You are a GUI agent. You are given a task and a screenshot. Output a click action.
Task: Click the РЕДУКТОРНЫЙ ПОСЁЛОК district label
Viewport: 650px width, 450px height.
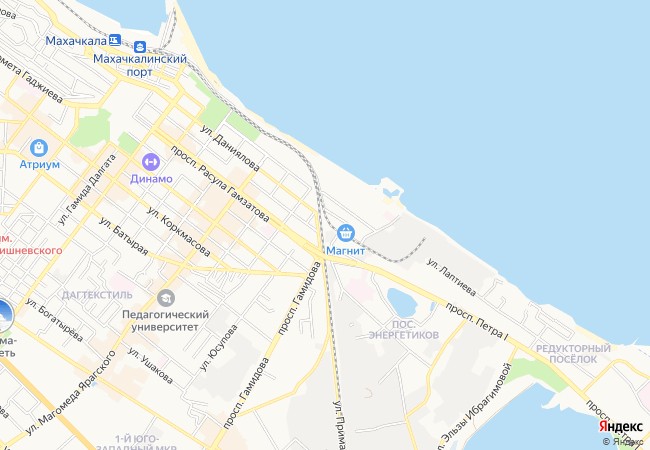coord(573,354)
